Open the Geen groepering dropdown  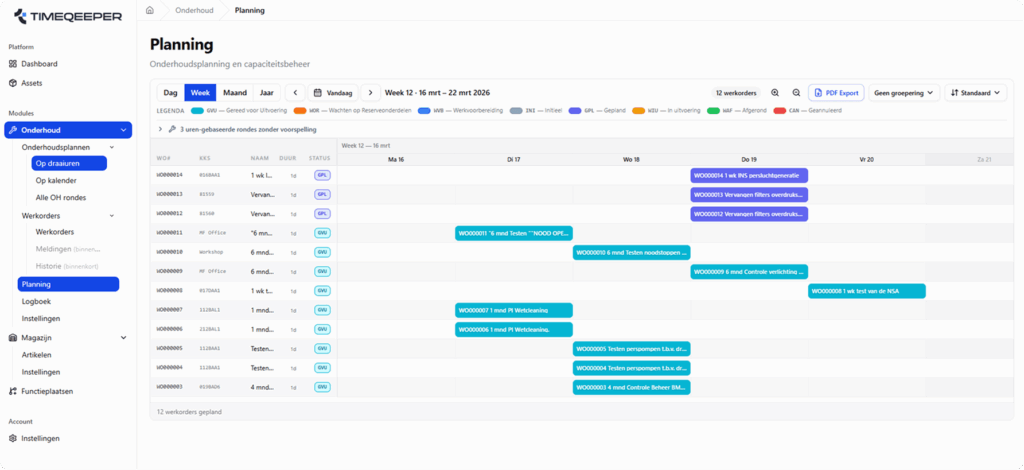point(904,93)
